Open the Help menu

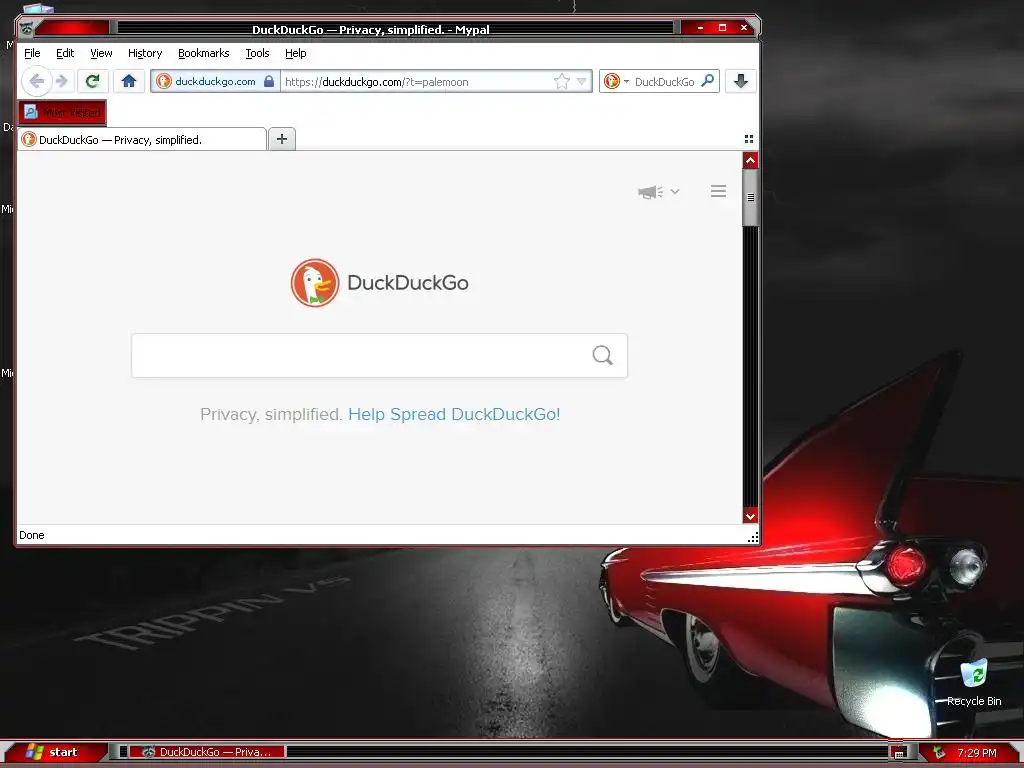[x=296, y=53]
